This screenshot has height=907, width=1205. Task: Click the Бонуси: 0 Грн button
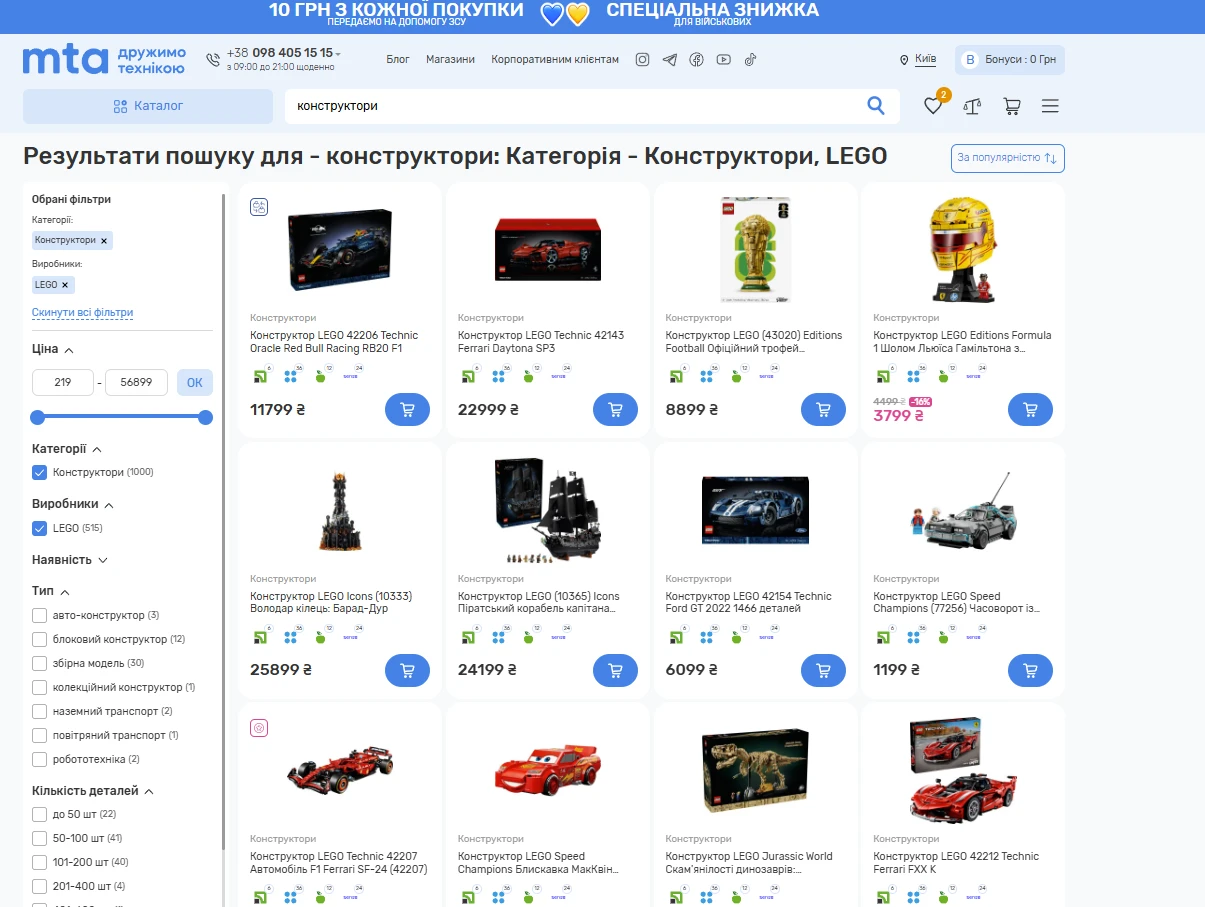click(x=1010, y=60)
